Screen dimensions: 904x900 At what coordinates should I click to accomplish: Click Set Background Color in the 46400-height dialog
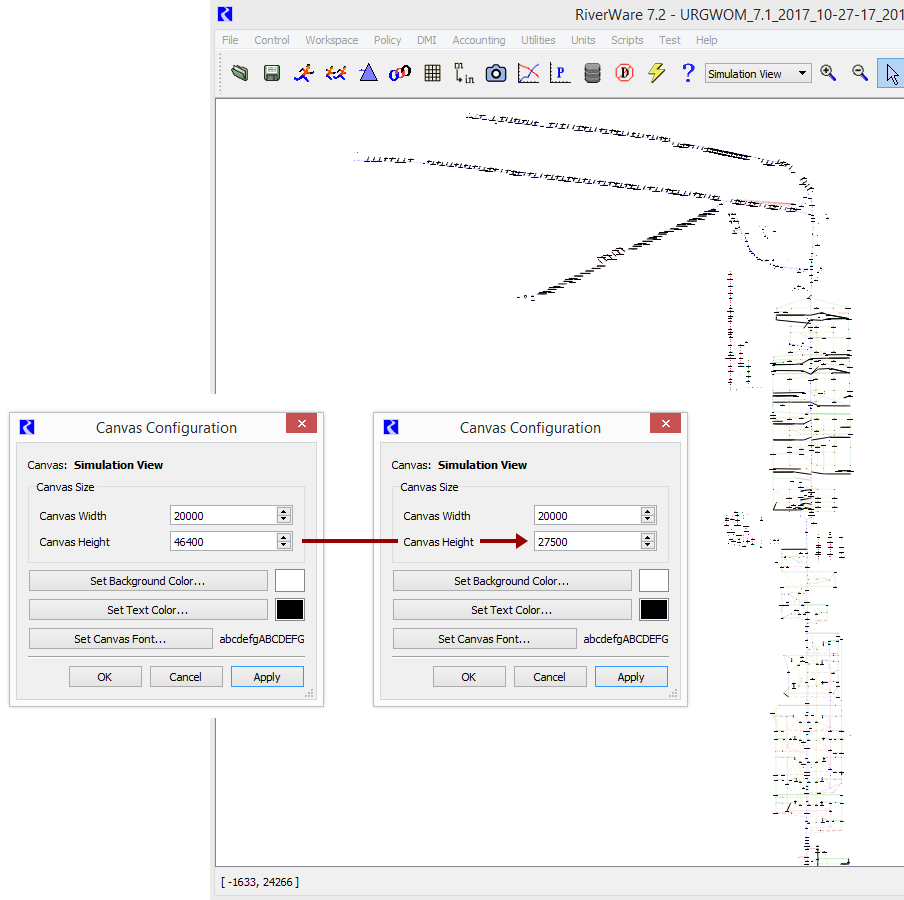click(148, 581)
